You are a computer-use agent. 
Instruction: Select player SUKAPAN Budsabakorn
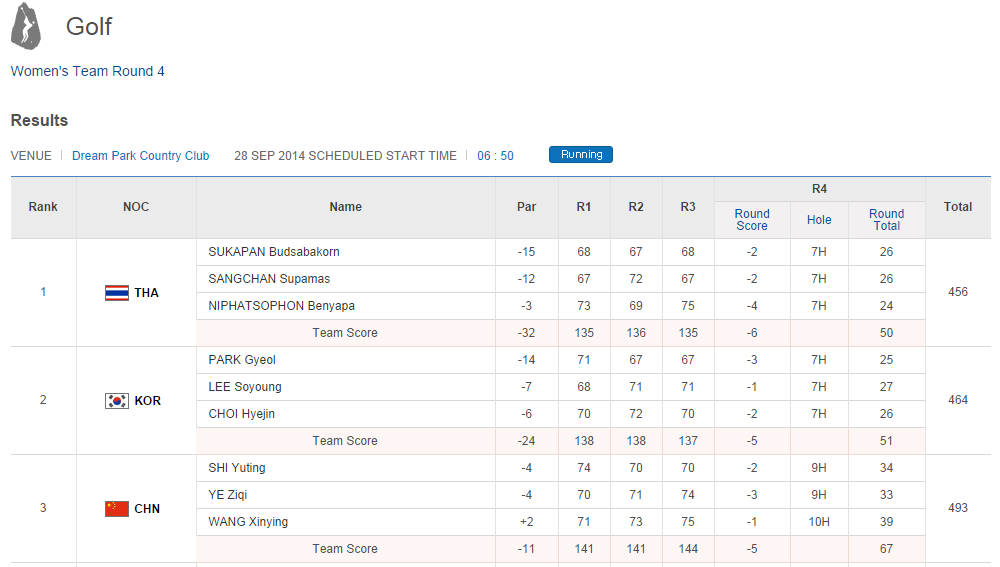pos(274,252)
